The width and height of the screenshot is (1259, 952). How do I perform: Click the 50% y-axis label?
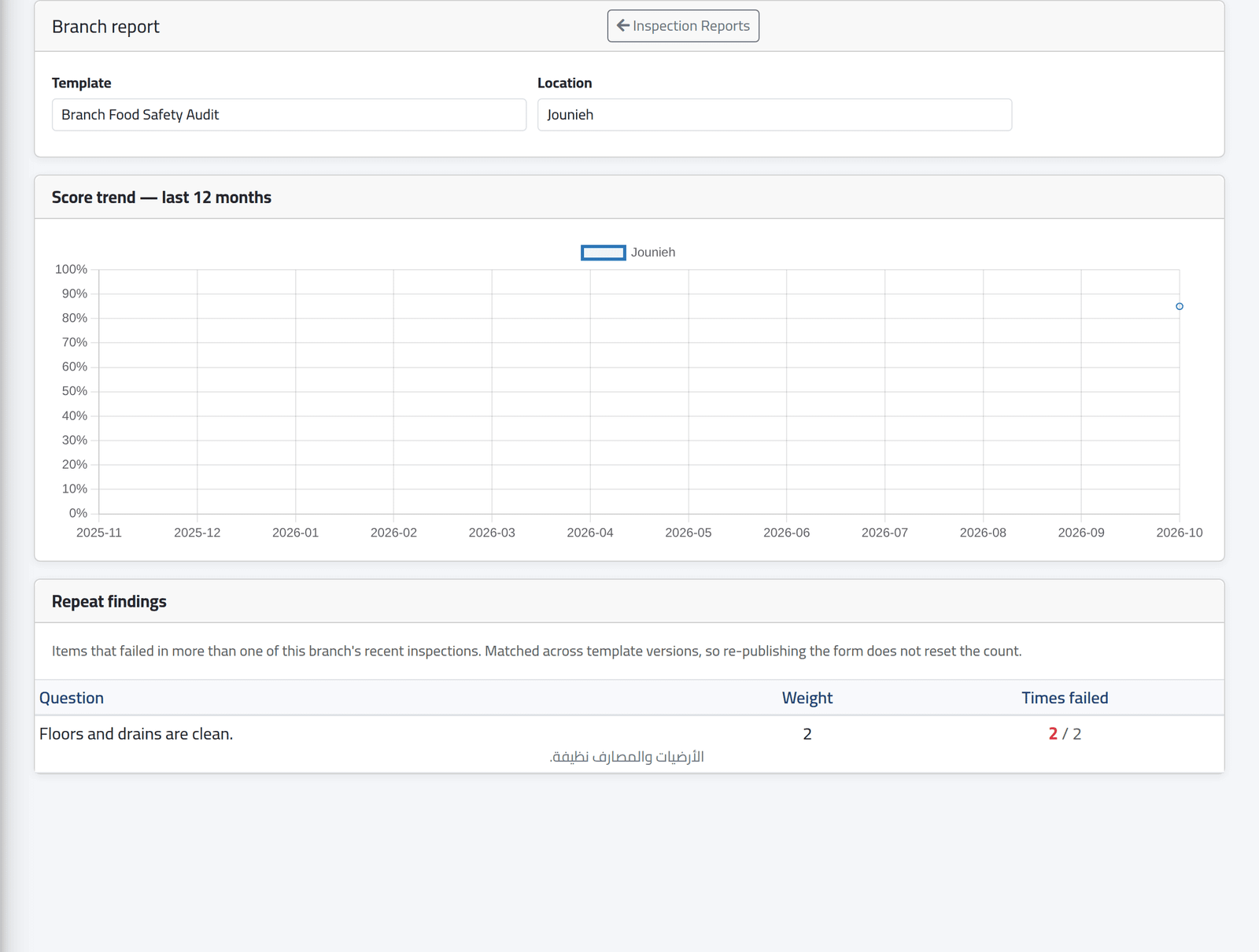coord(75,391)
